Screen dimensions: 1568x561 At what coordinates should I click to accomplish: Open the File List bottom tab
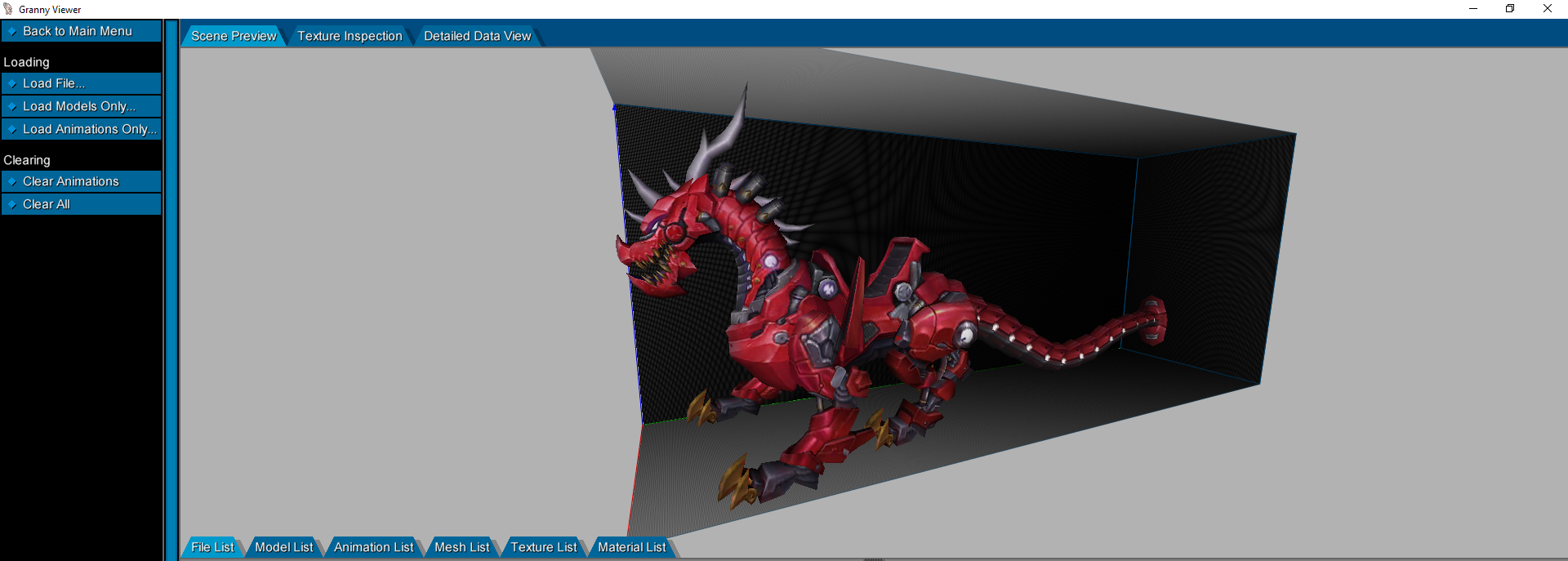tap(212, 547)
